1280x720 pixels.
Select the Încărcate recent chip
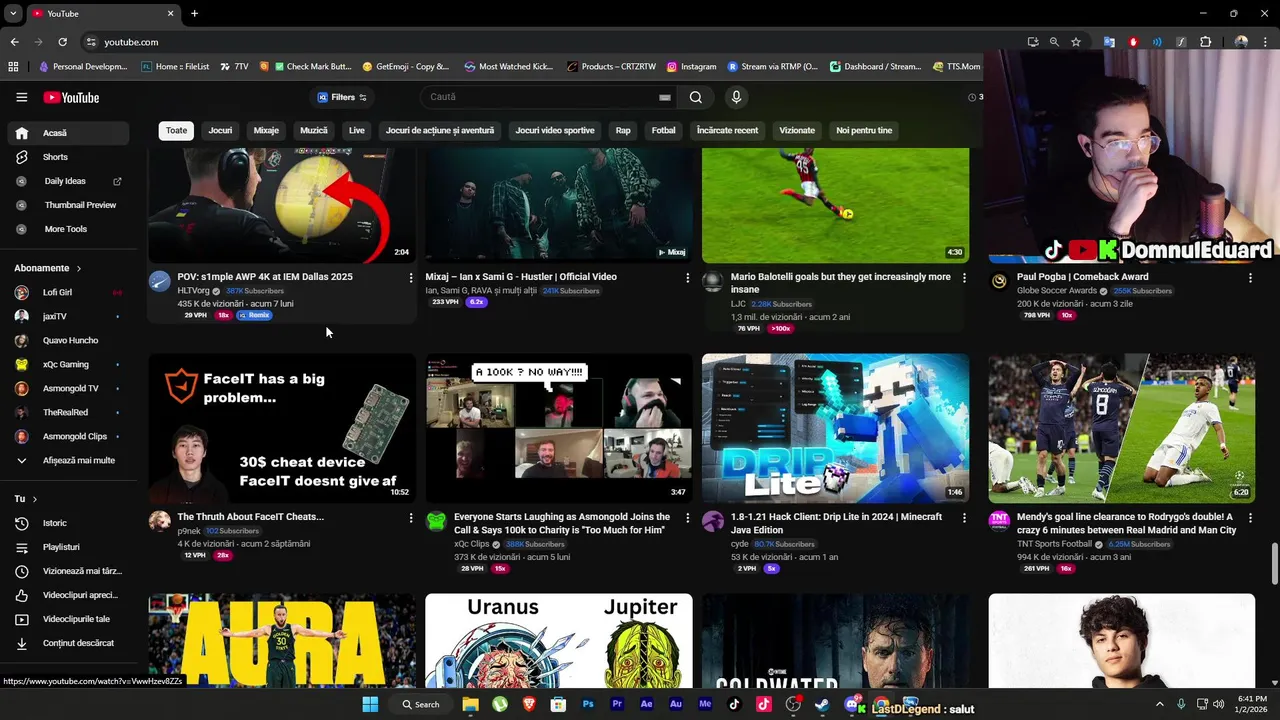[x=727, y=130]
